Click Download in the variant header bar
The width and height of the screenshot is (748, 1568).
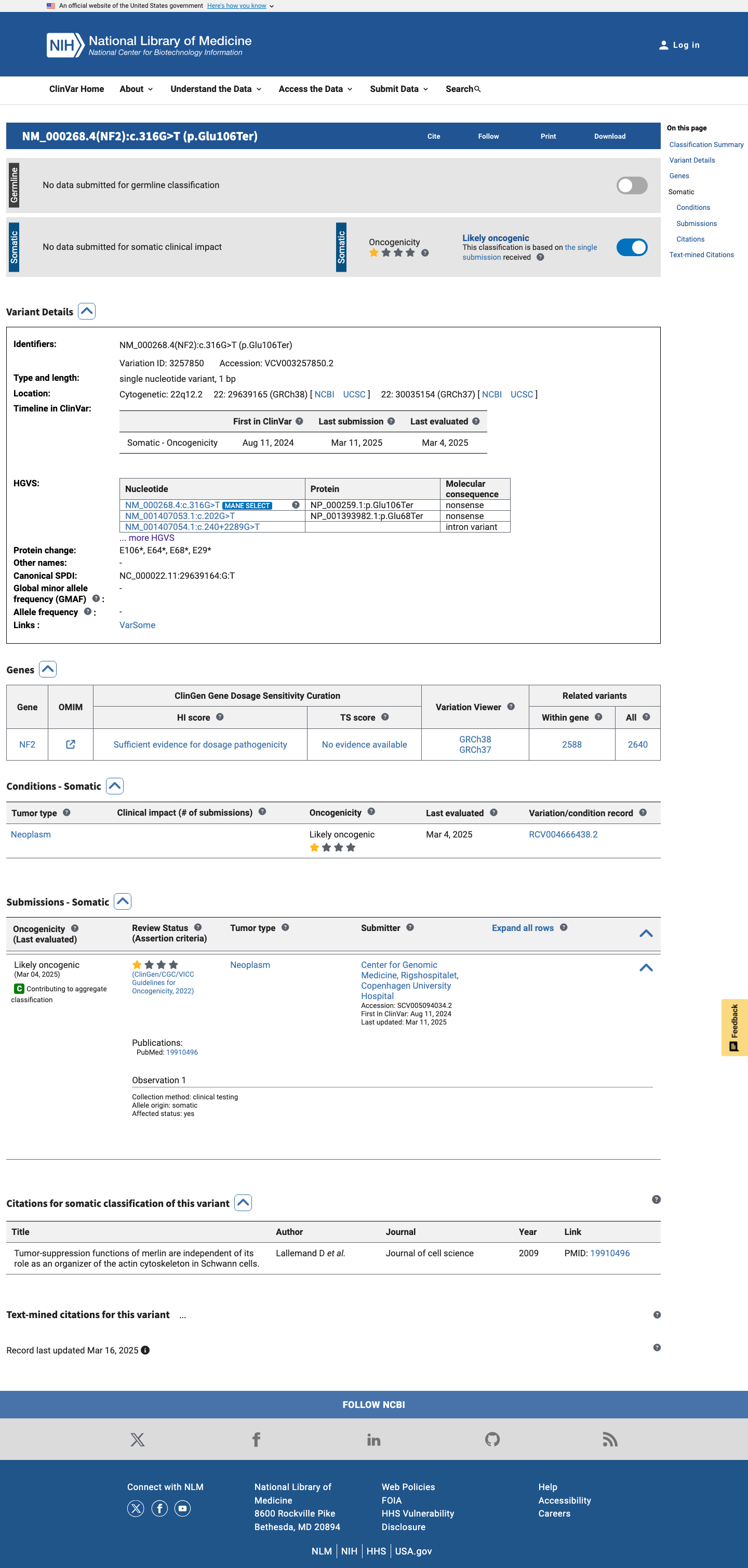point(610,136)
